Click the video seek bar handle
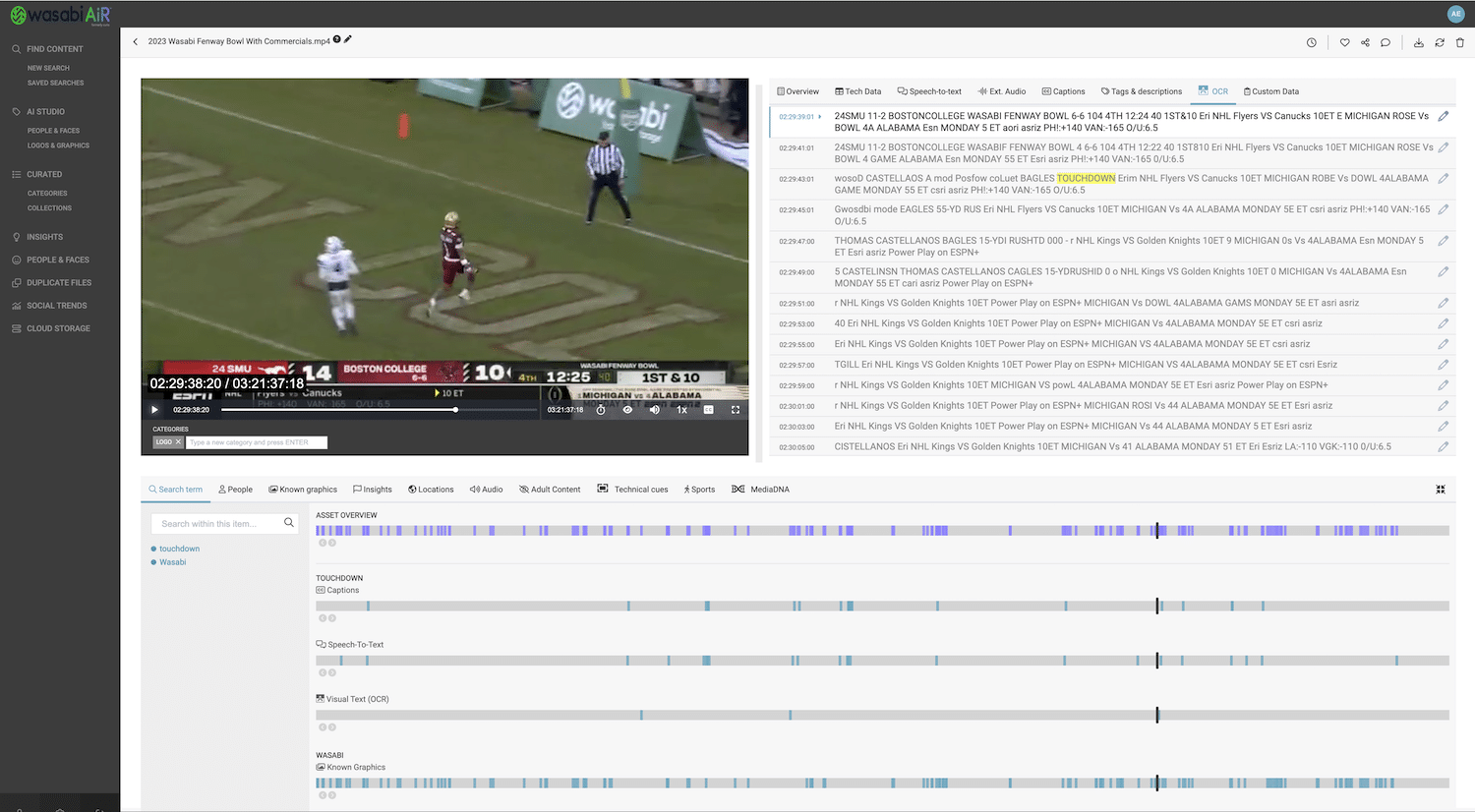Viewport: 1475px width, 812px height. 455,410
